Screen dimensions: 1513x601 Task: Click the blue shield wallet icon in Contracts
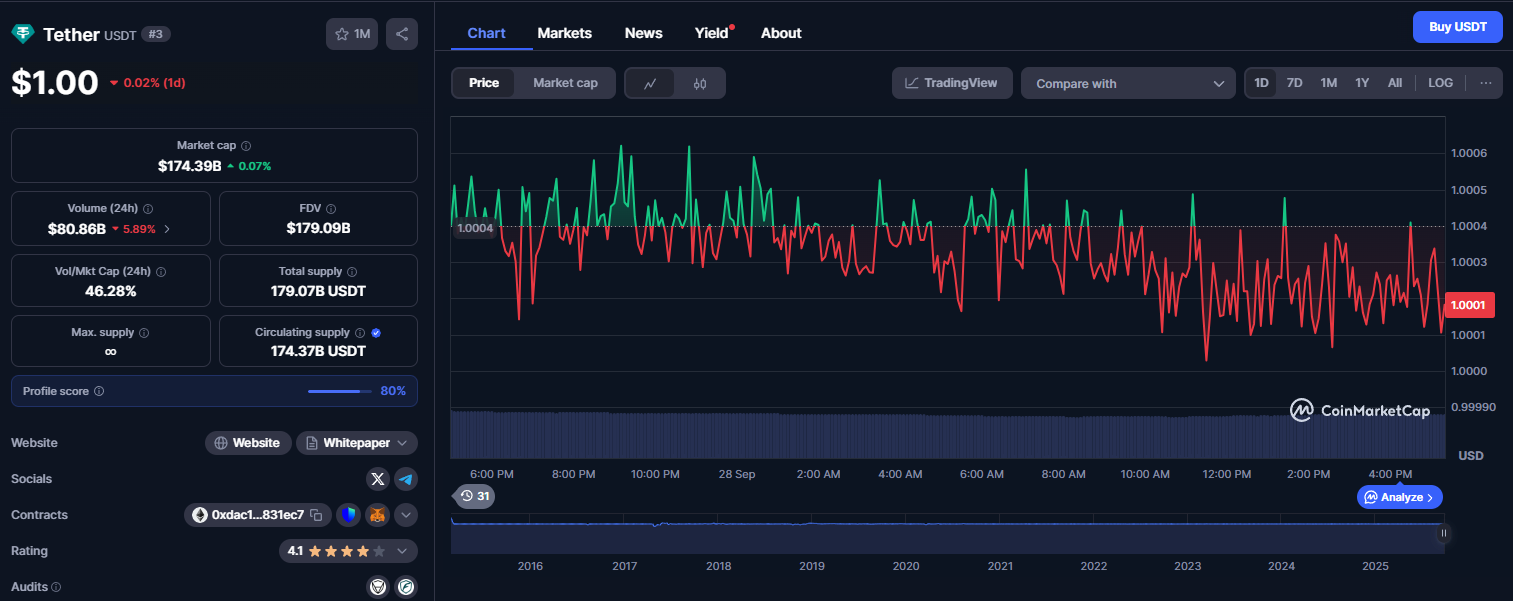[347, 515]
